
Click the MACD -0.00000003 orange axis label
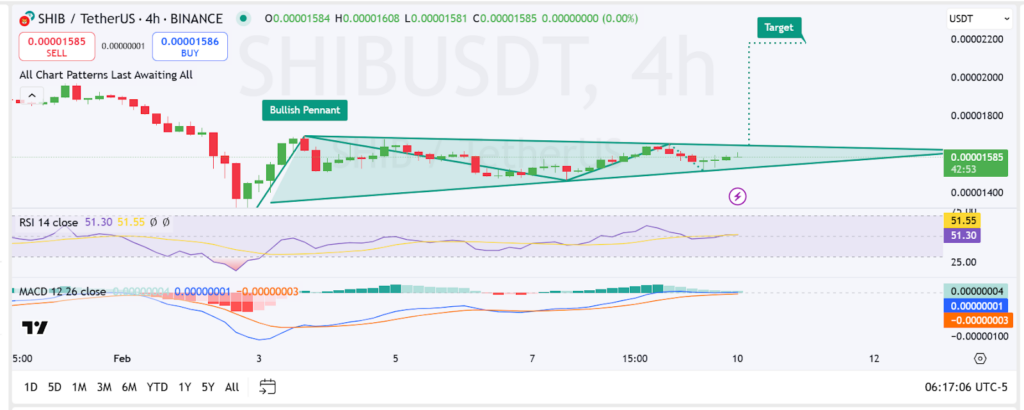pyautogui.click(x=976, y=319)
